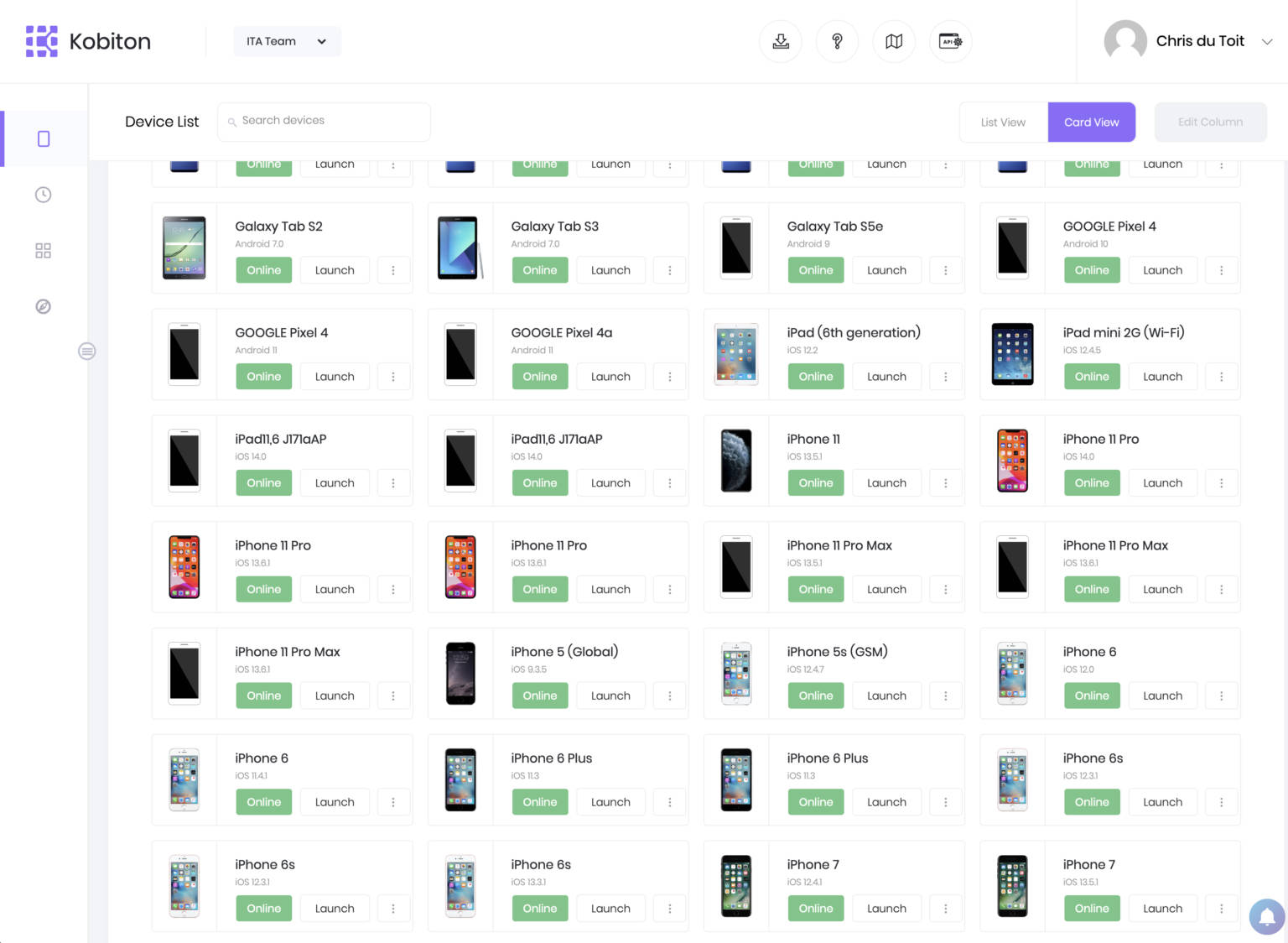Switch to Card View tab

pos(1091,122)
